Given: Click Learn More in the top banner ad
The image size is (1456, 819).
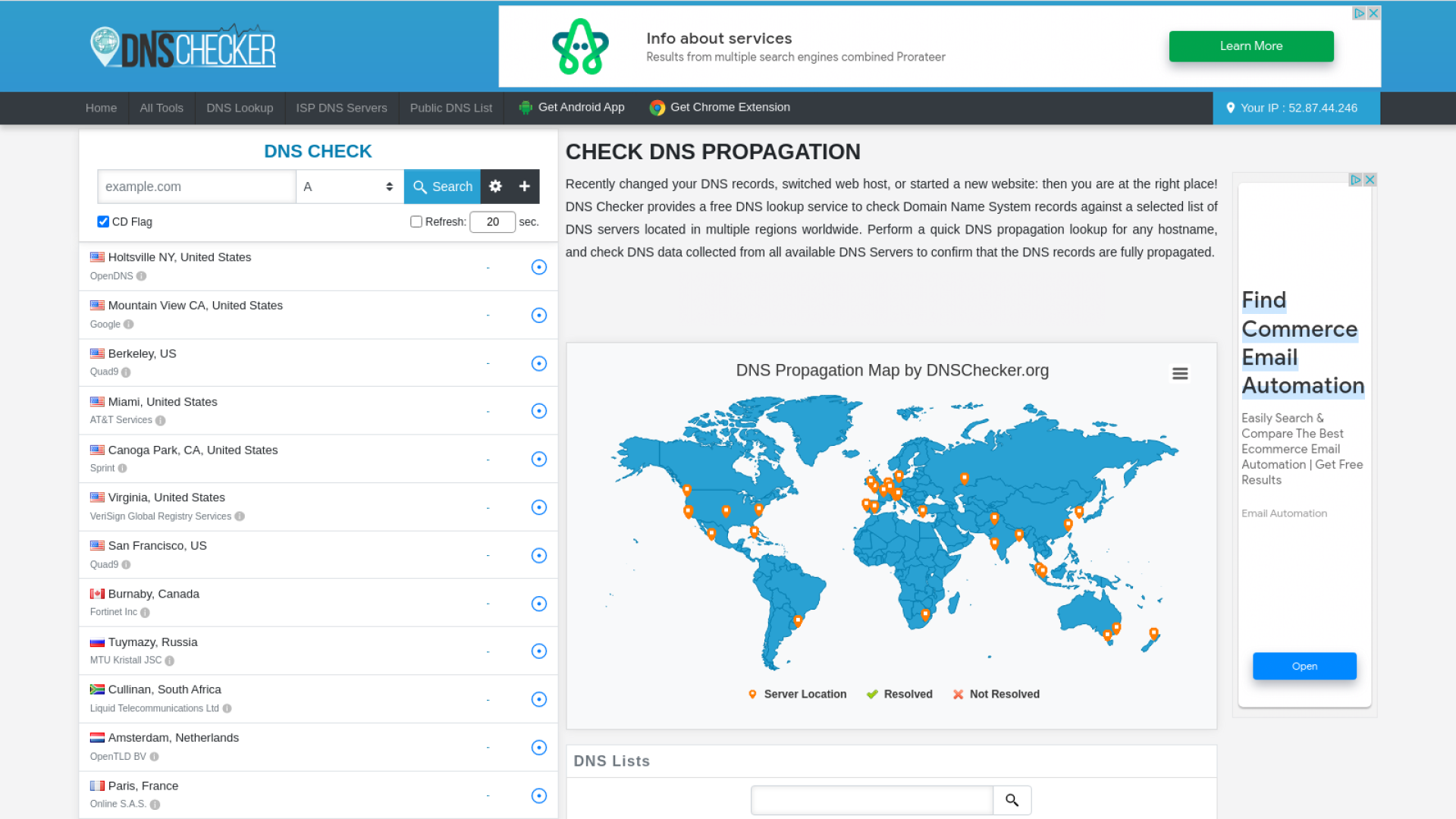Looking at the screenshot, I should [1250, 45].
